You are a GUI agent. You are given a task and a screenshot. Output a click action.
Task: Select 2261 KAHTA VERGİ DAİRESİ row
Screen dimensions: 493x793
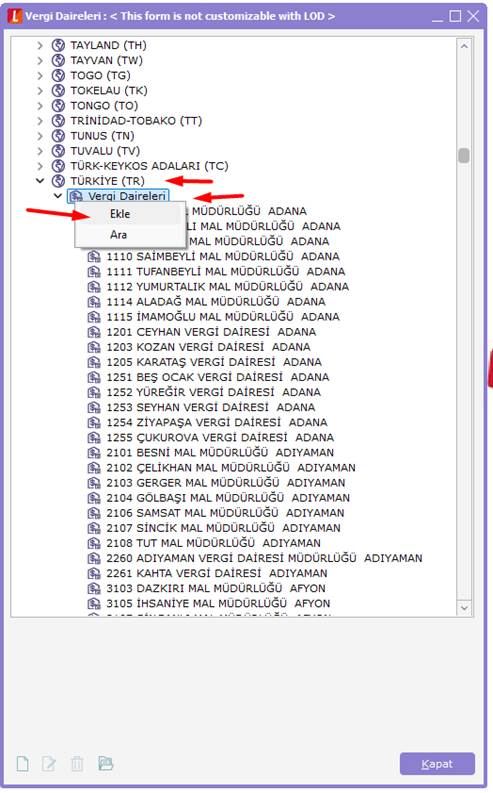coord(216,574)
